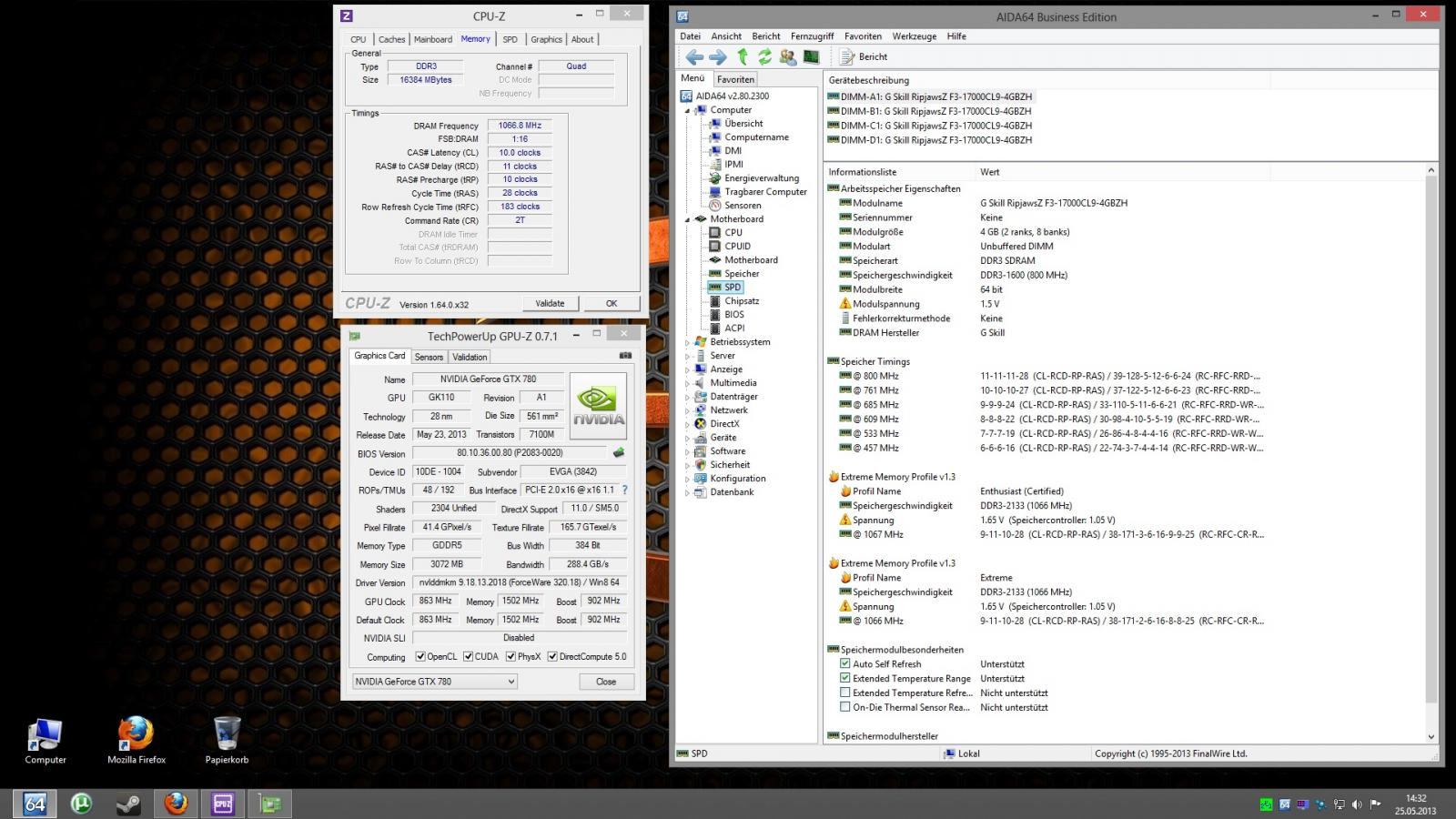
Task: Expand the Netzwerk tree node
Action: (x=688, y=410)
